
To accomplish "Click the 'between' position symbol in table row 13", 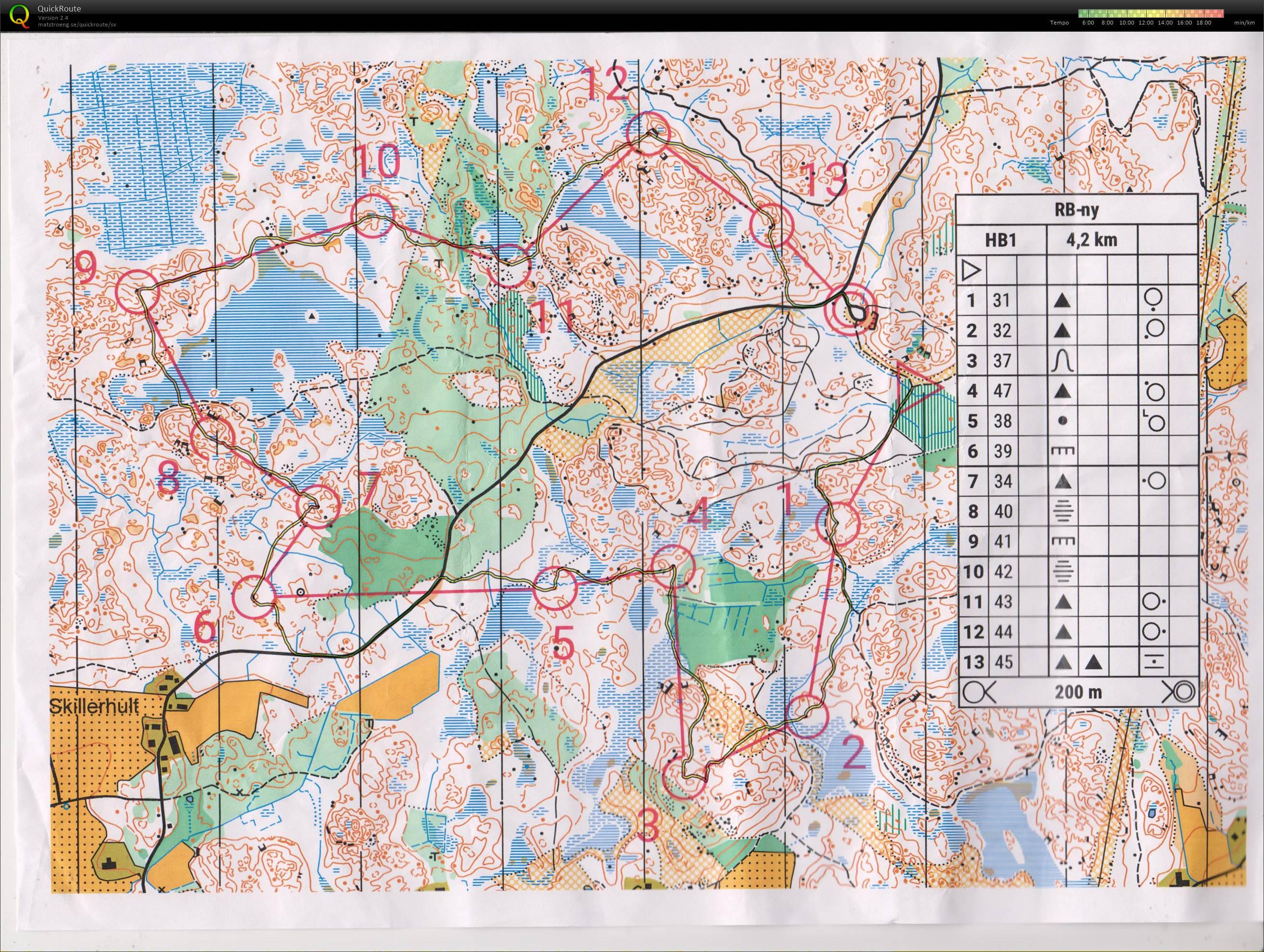I will click(x=1153, y=662).
